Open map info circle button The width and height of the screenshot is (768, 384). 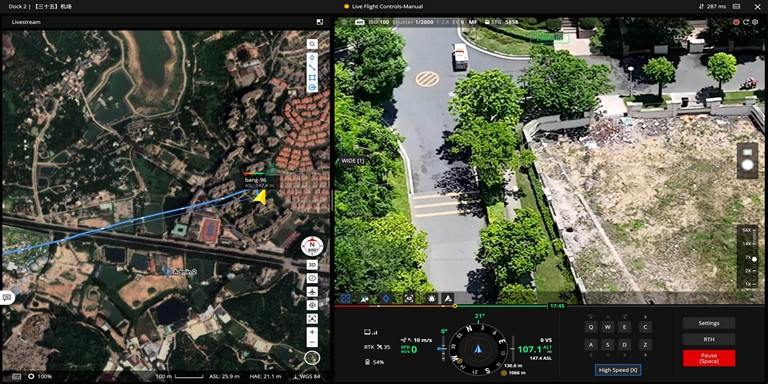pyautogui.click(x=312, y=278)
